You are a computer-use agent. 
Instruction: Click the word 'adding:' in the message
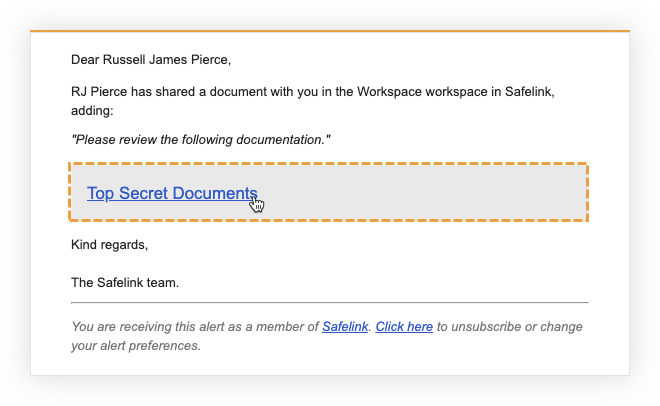92,111
